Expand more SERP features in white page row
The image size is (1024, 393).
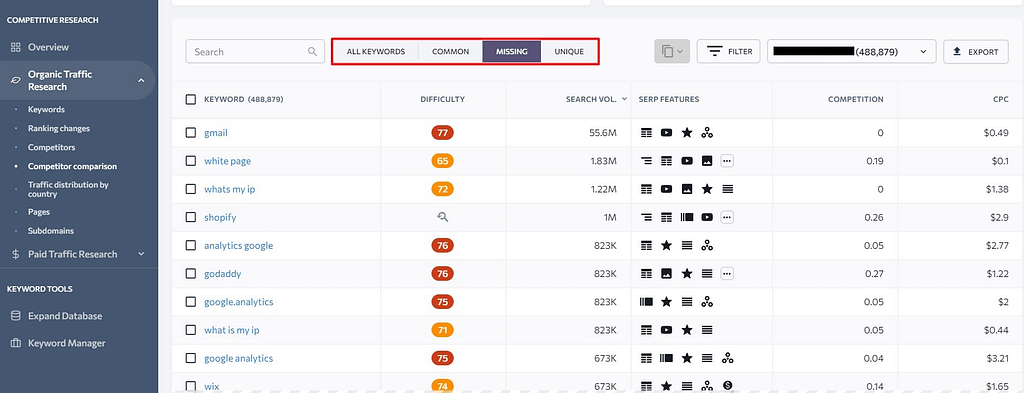(727, 161)
